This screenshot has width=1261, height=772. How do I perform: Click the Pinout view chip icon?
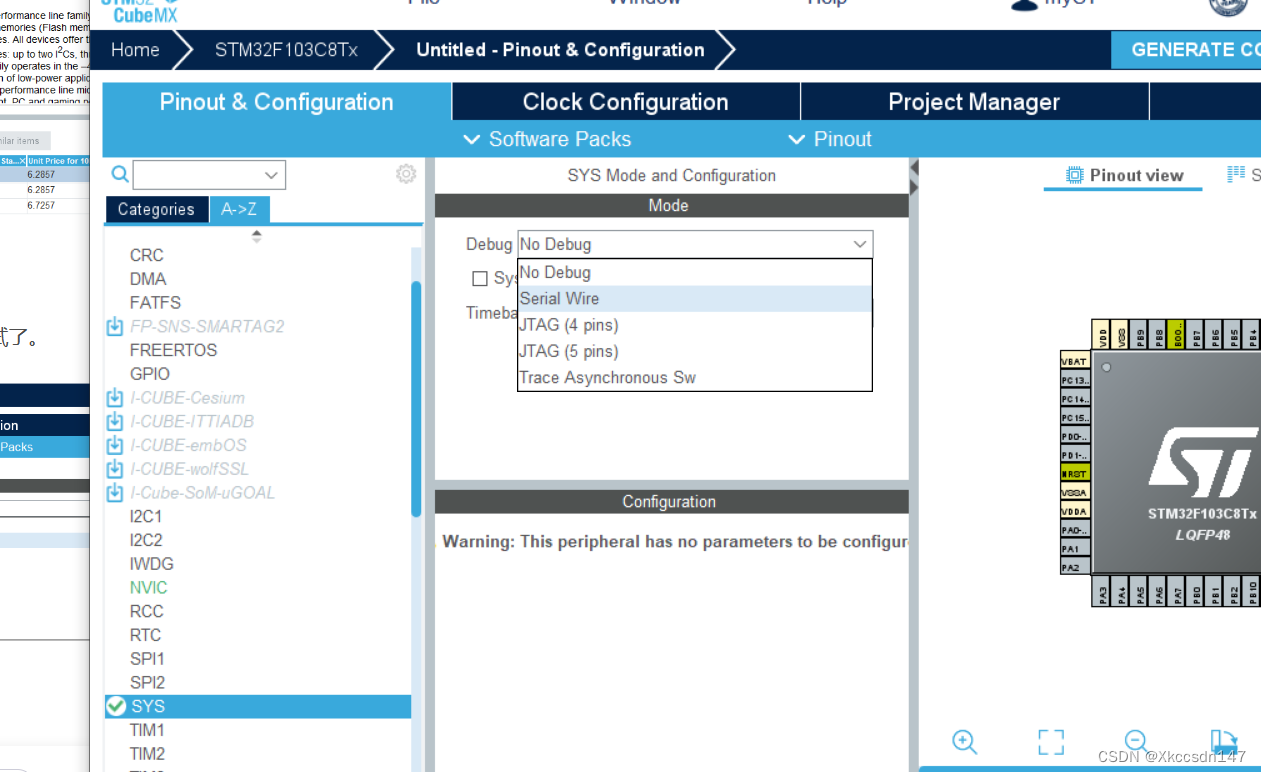tap(1075, 175)
